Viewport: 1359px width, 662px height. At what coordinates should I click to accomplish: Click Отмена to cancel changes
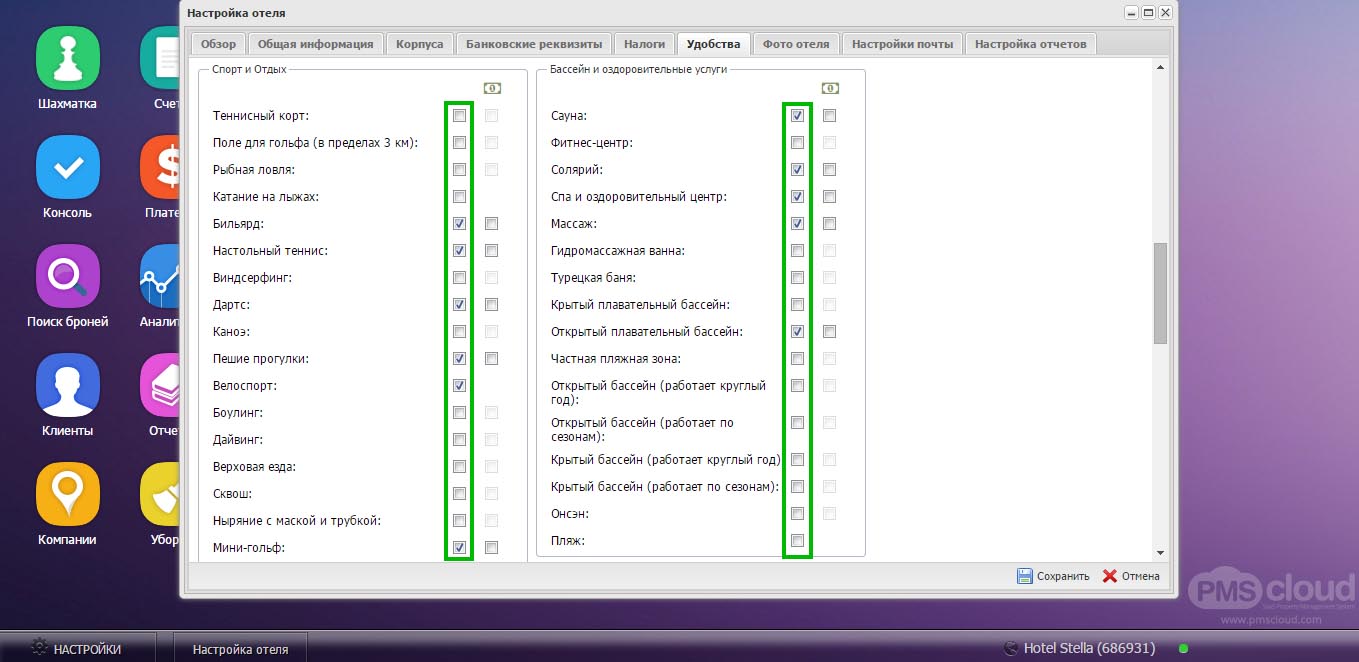coord(1131,576)
